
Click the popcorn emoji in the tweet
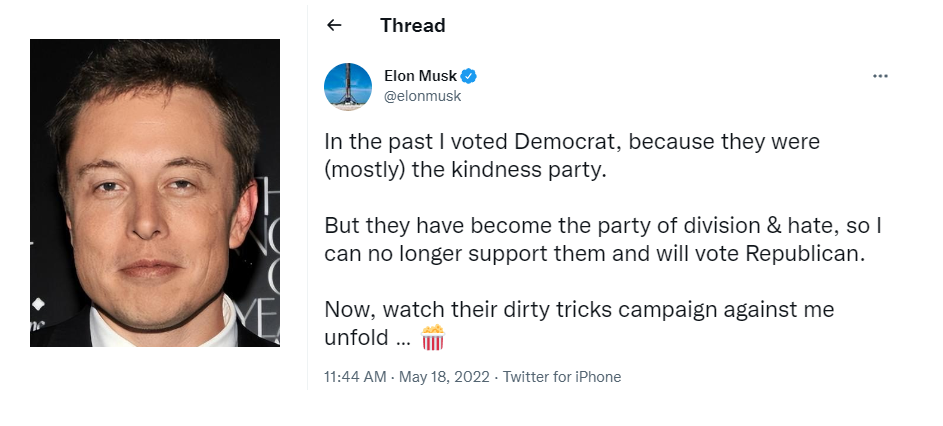432,338
